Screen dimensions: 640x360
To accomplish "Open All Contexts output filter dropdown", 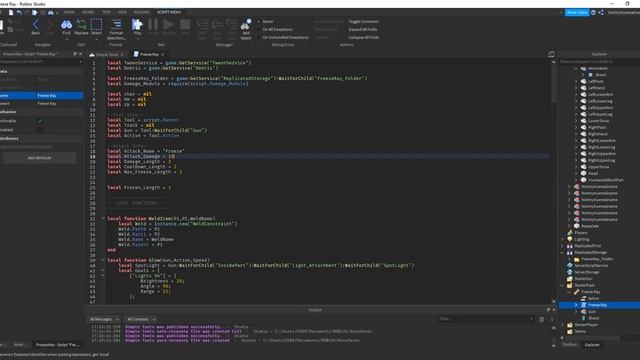I will (x=141, y=319).
